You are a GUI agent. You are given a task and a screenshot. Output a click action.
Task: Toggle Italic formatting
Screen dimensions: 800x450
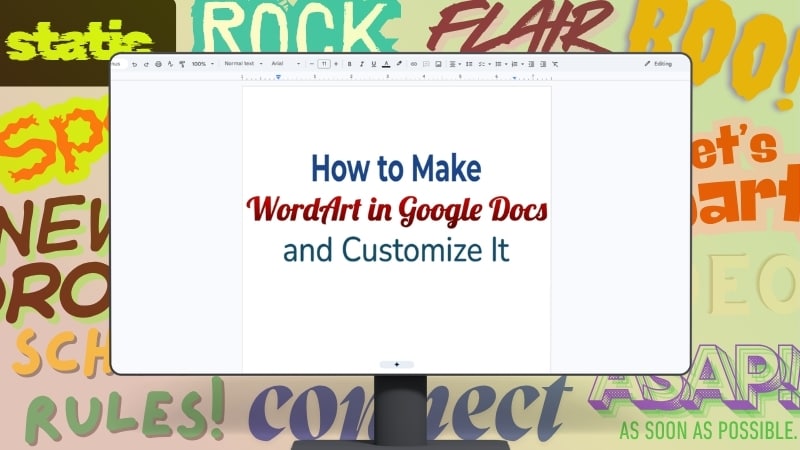(x=362, y=64)
